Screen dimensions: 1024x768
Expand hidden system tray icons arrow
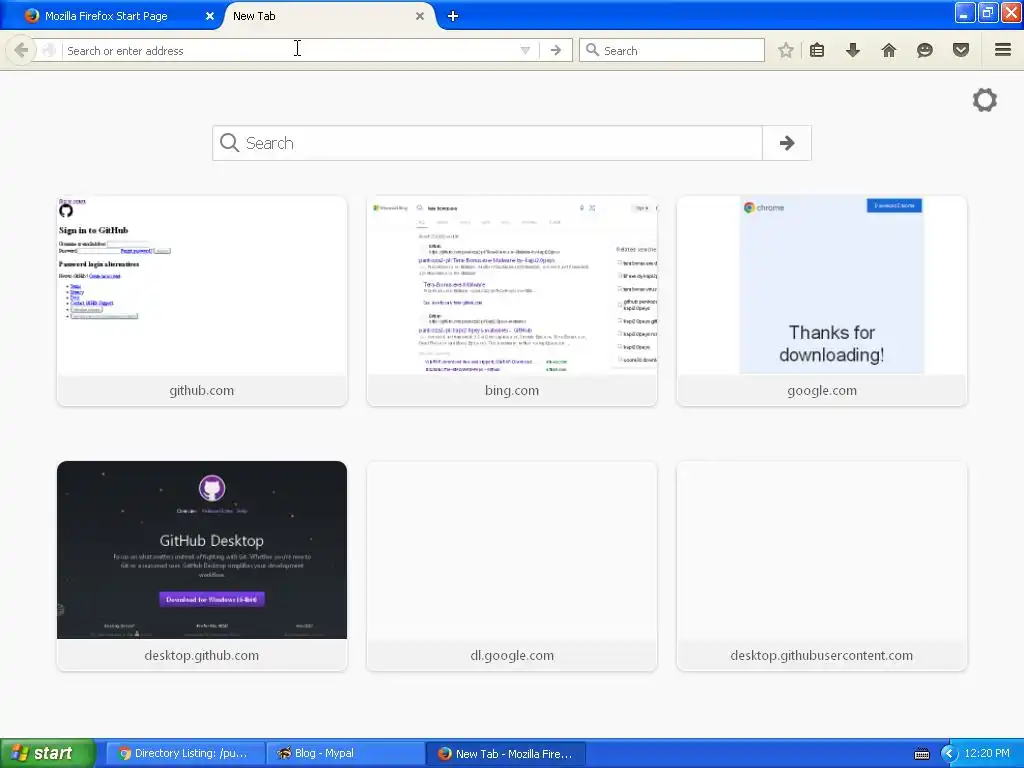[x=948, y=754]
